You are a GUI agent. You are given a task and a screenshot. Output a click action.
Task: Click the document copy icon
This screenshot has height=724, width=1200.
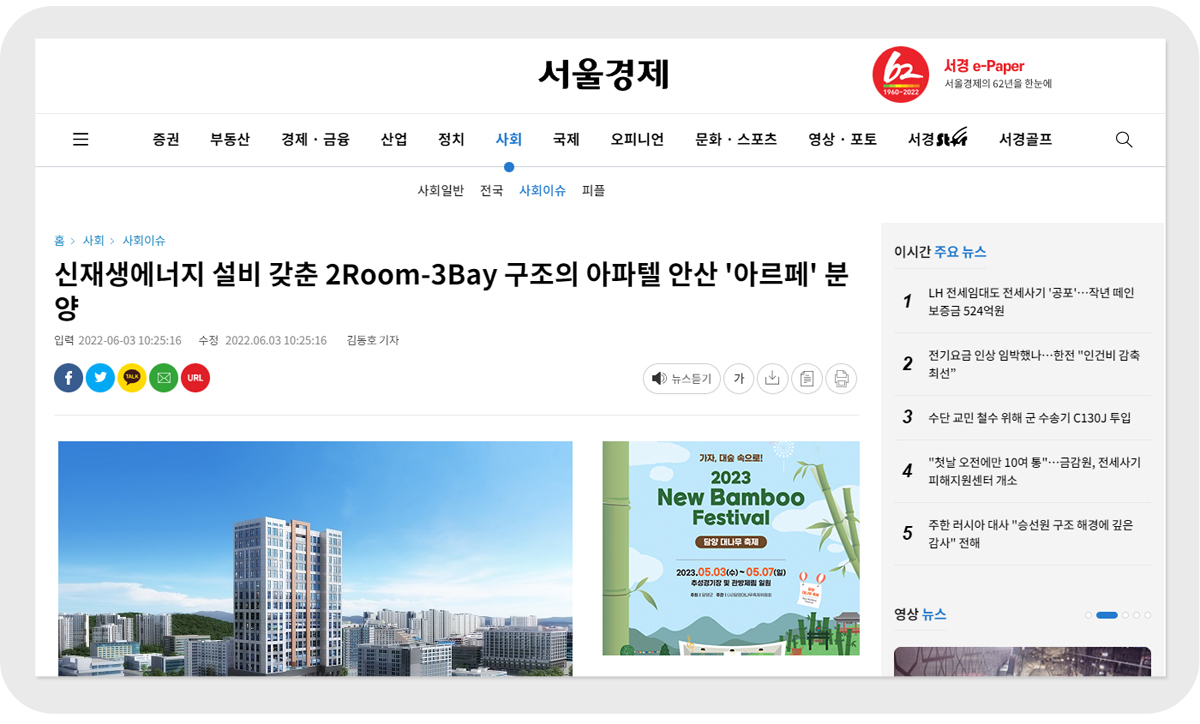[807, 379]
